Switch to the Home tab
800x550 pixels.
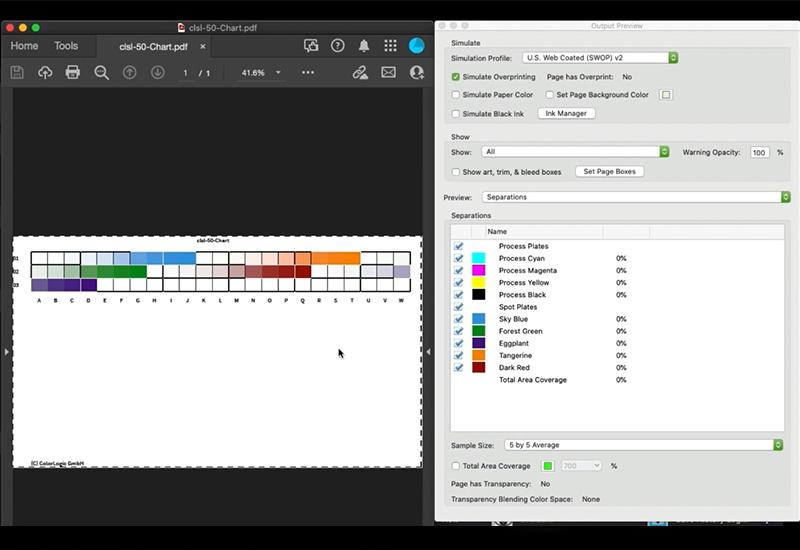[24, 46]
